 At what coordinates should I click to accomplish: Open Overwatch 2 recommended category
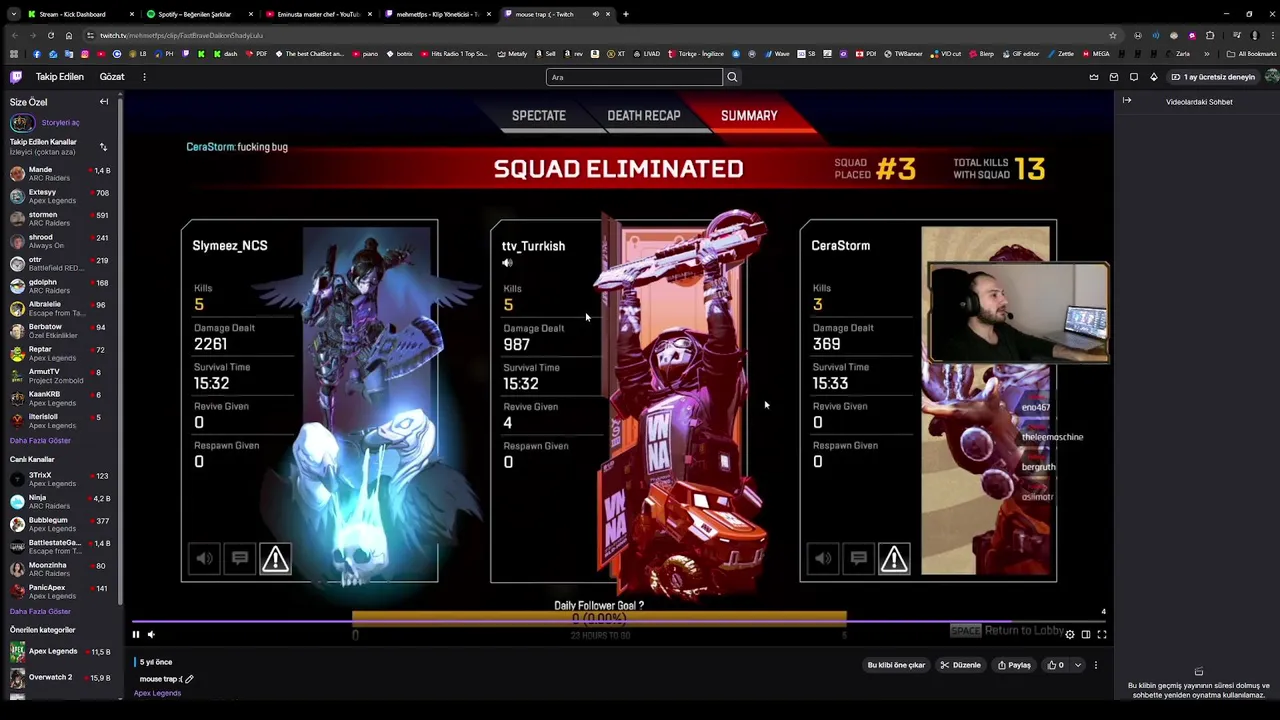(x=60, y=678)
